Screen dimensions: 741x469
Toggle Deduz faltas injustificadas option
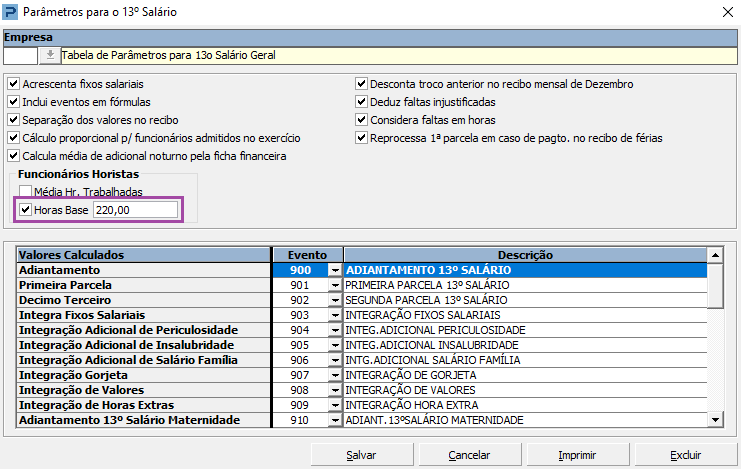[x=362, y=102]
